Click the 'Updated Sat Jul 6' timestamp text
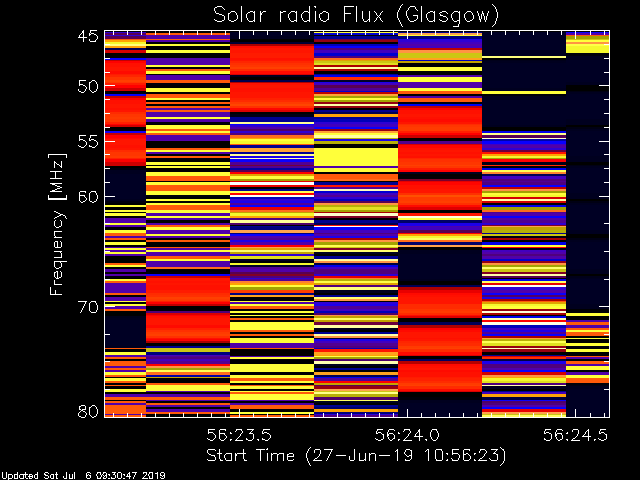Image resolution: width=640 pixels, height=480 pixels. click(x=83, y=476)
